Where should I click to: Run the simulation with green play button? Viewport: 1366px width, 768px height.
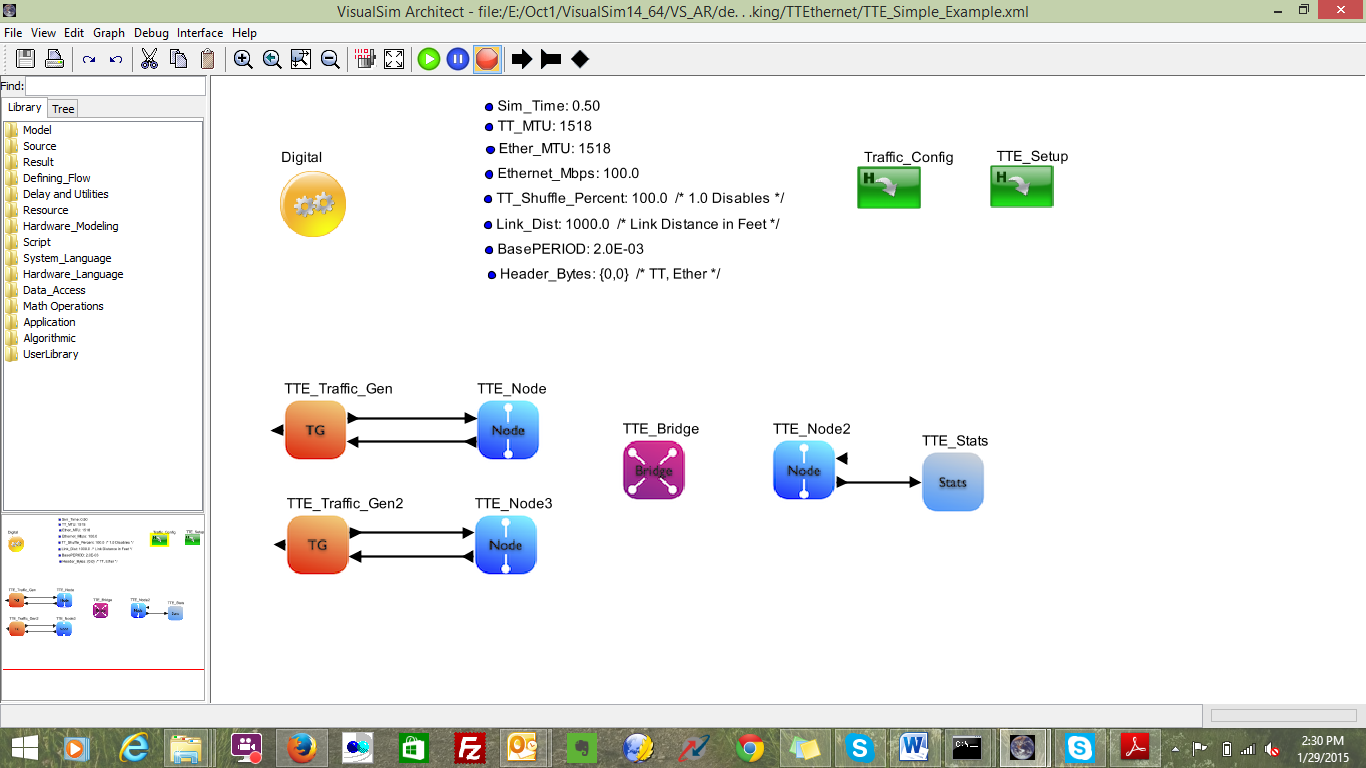click(x=429, y=59)
